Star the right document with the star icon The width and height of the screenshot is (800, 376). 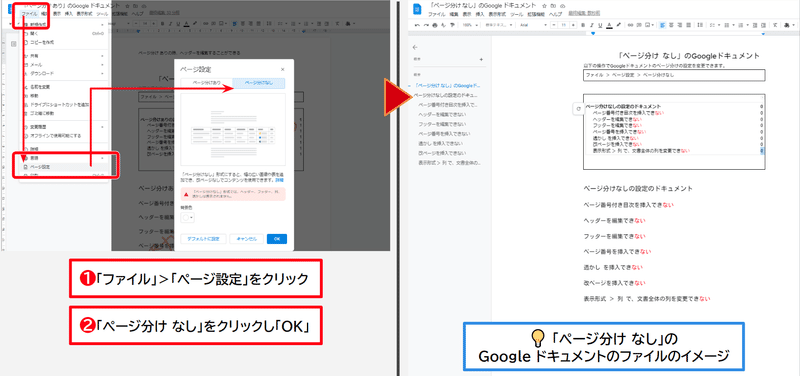tap(544, 6)
